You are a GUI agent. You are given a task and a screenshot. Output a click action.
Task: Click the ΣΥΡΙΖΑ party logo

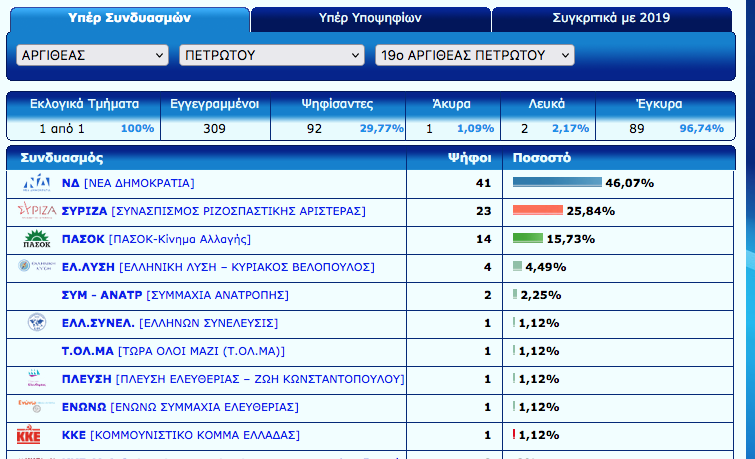(x=37, y=211)
